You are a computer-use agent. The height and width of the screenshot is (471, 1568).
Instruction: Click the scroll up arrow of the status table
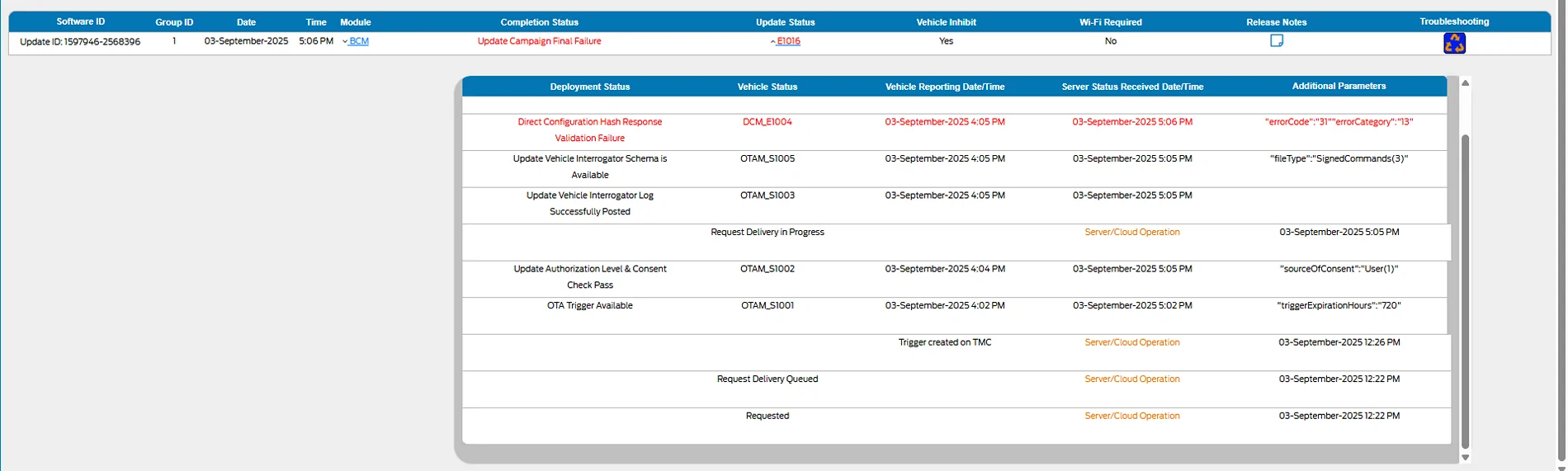pos(1465,83)
